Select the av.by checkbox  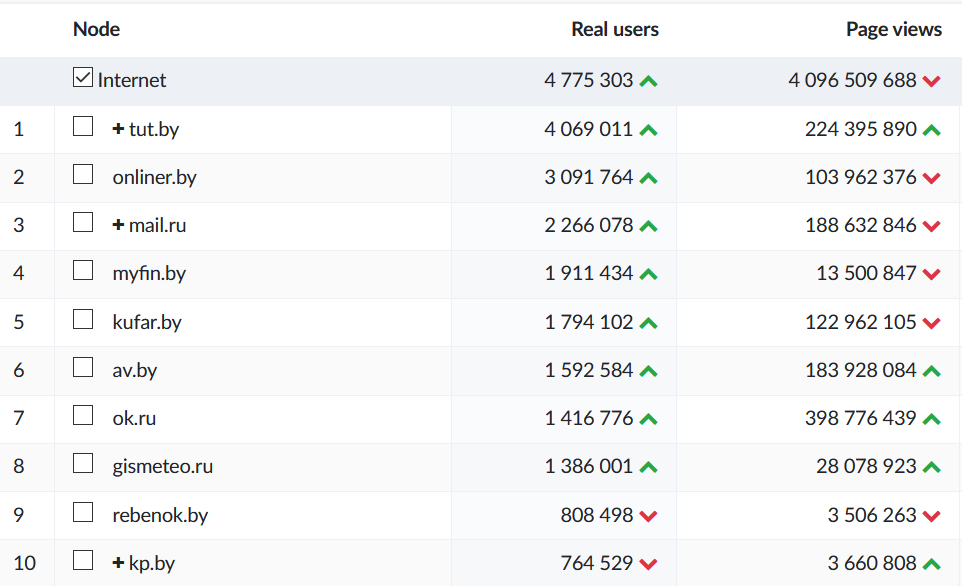(x=83, y=368)
